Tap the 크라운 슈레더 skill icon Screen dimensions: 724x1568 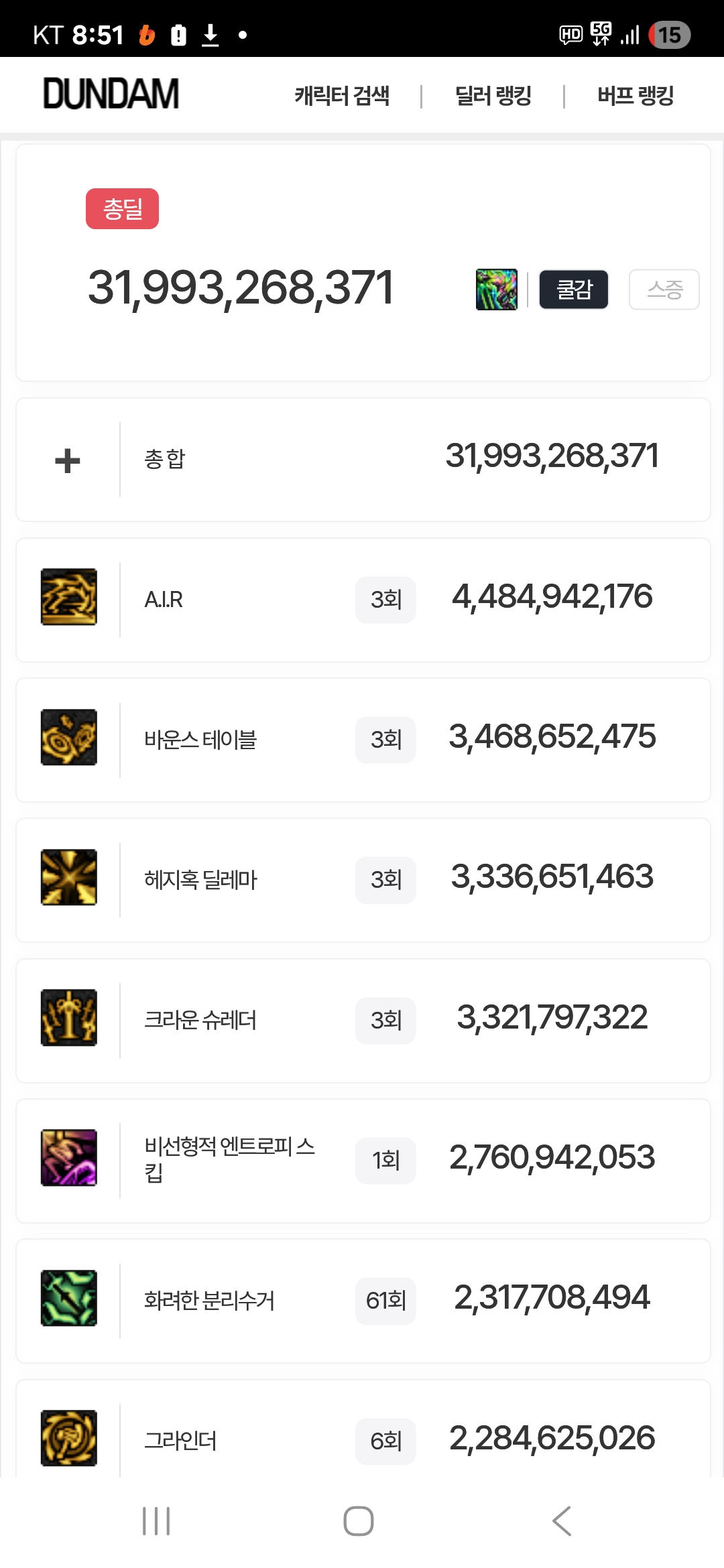point(68,1017)
